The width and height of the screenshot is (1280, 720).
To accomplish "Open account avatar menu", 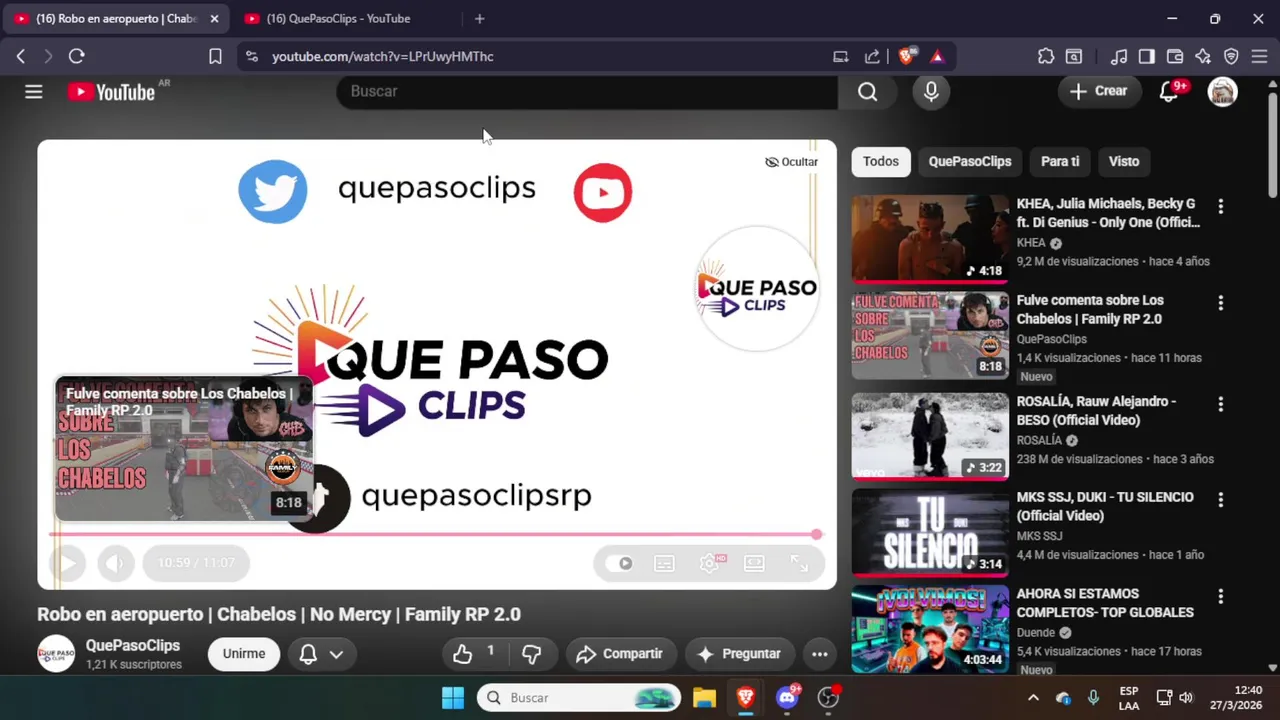I will tap(1222, 92).
